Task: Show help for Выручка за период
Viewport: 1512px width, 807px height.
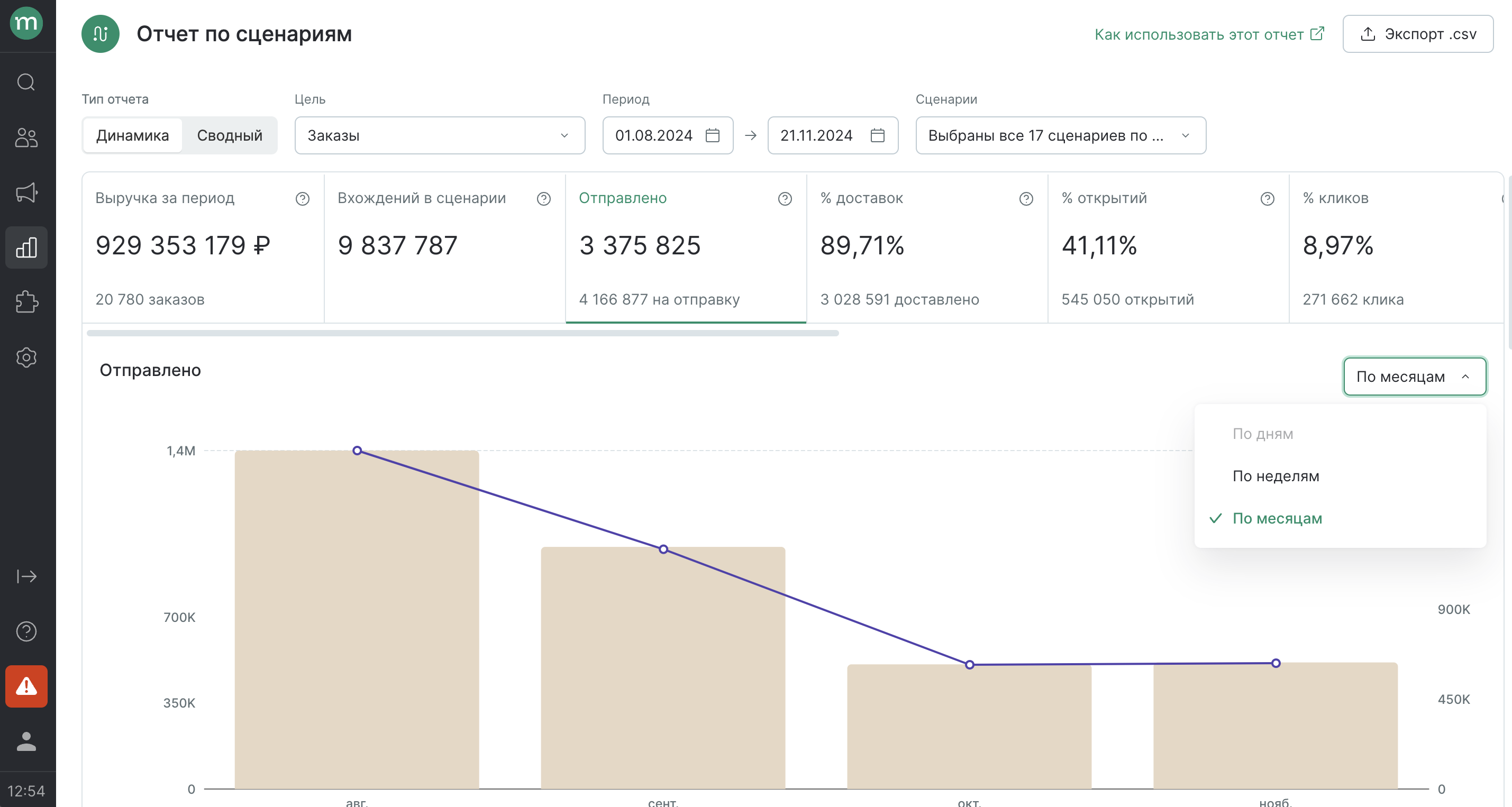Action: pos(302,199)
